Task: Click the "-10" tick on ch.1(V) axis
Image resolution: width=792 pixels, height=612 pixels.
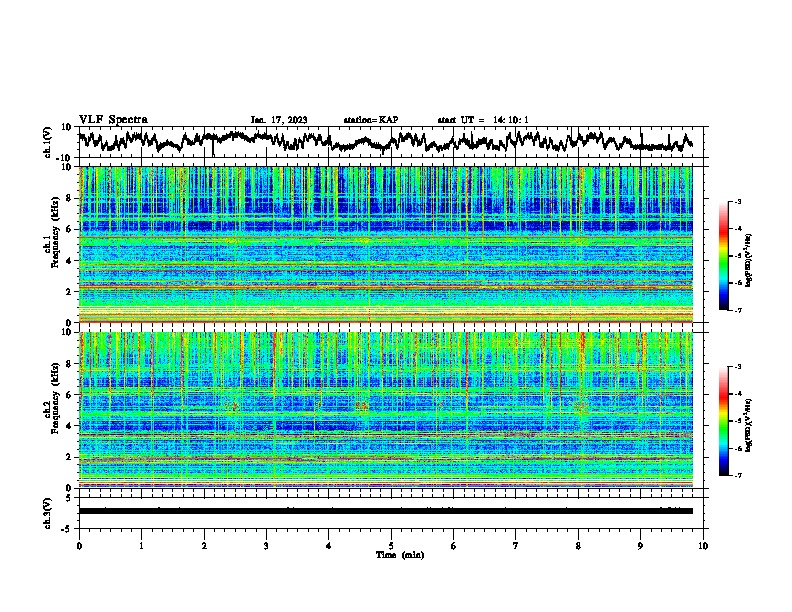Action: [65, 158]
